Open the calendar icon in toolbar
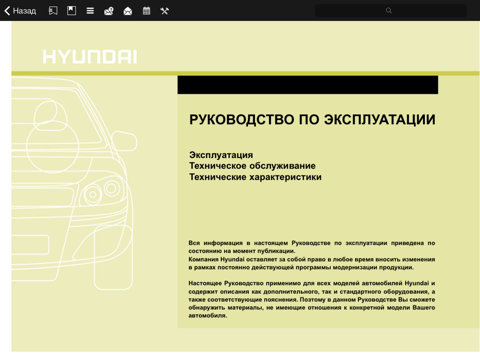 pyautogui.click(x=146, y=11)
